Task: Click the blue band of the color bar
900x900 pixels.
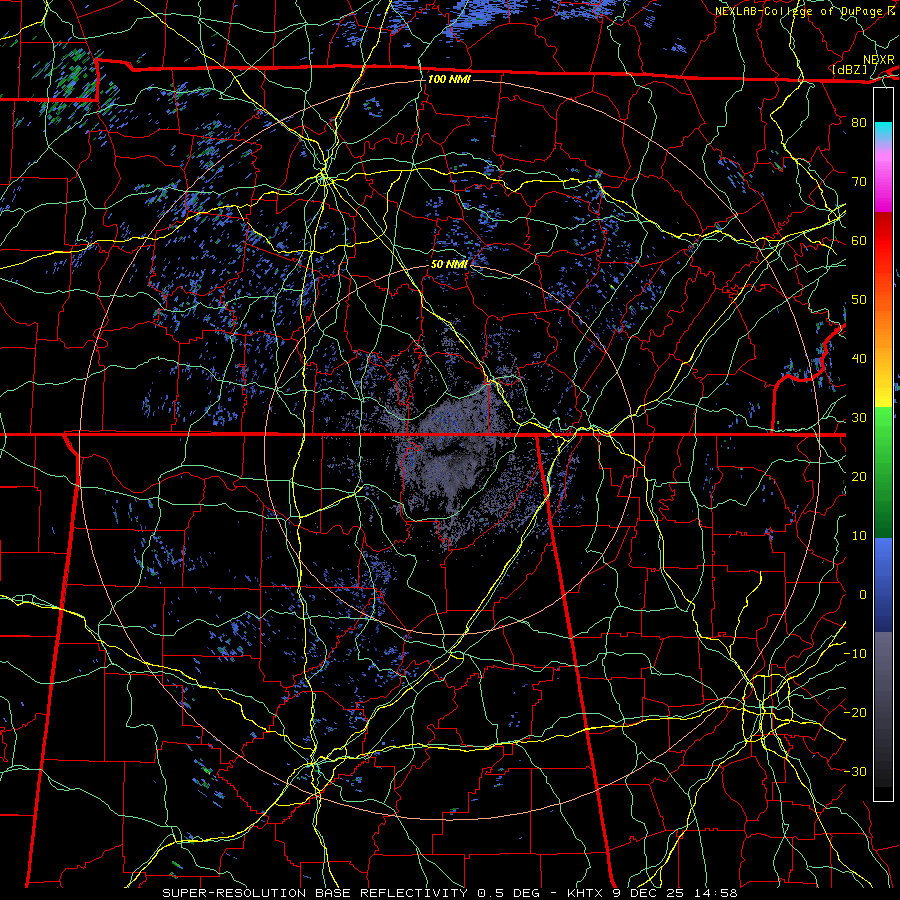Action: coord(883,584)
